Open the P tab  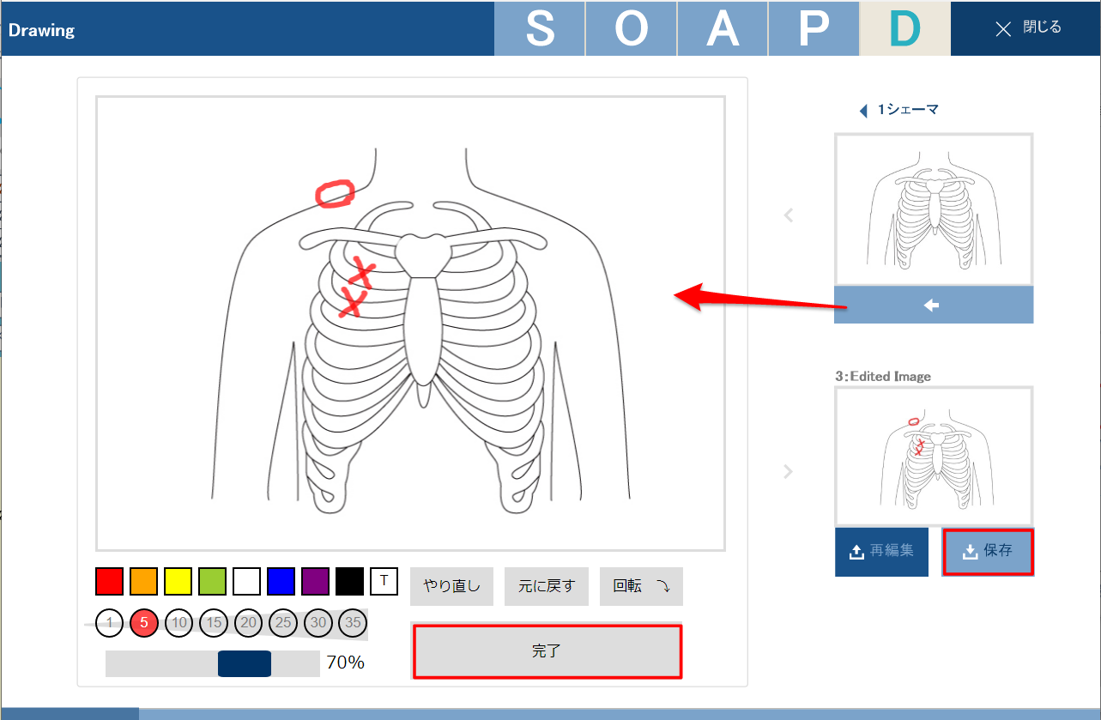coord(813,29)
